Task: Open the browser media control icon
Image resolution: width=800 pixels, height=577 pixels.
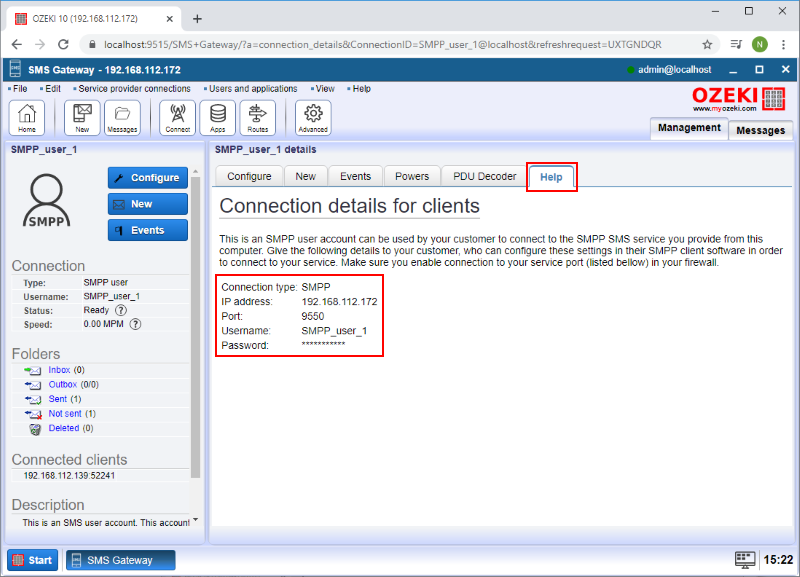Action: tap(736, 45)
